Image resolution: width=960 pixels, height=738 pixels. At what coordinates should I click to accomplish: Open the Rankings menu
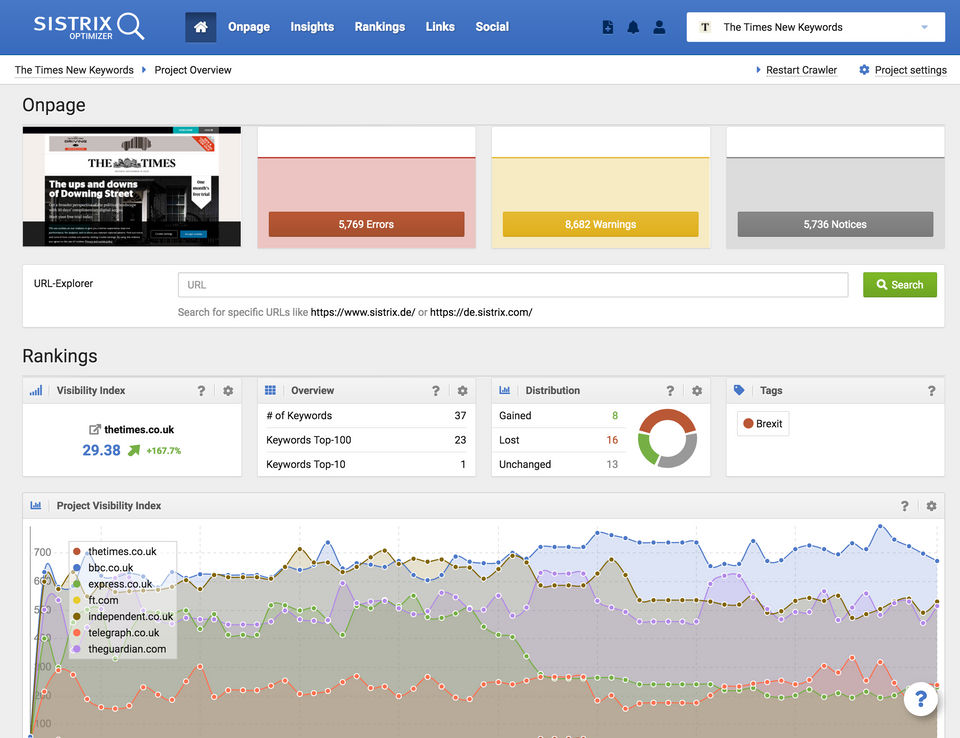tap(379, 27)
